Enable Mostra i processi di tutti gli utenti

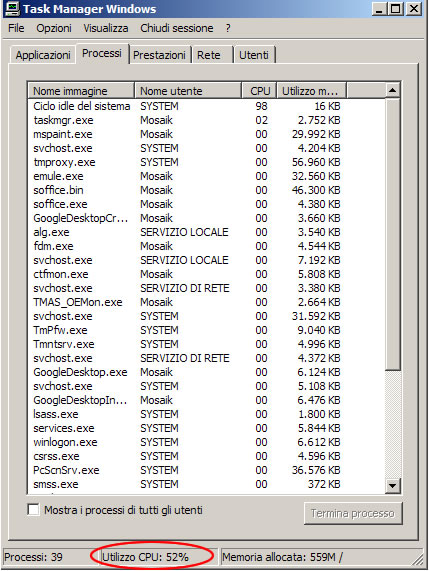(x=34, y=509)
